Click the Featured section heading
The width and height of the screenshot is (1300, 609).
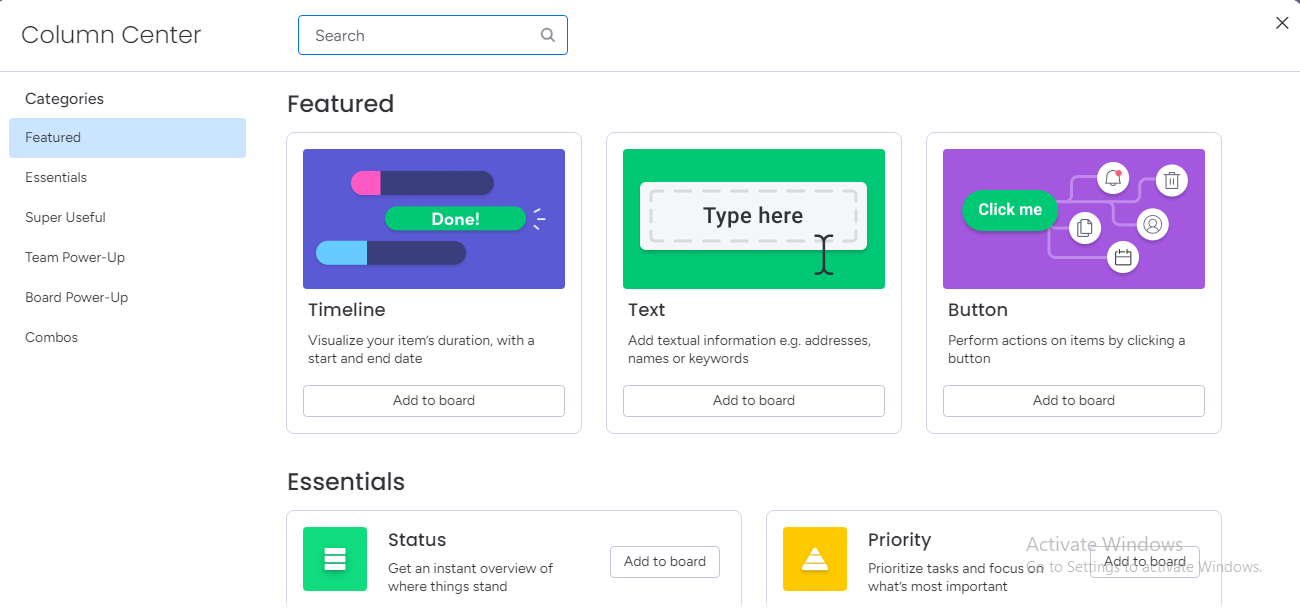(341, 104)
